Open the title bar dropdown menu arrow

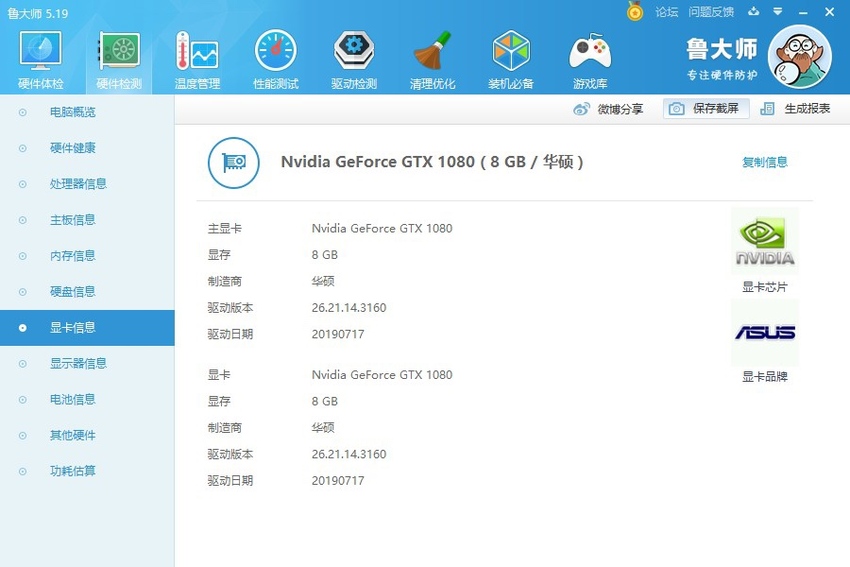click(778, 11)
